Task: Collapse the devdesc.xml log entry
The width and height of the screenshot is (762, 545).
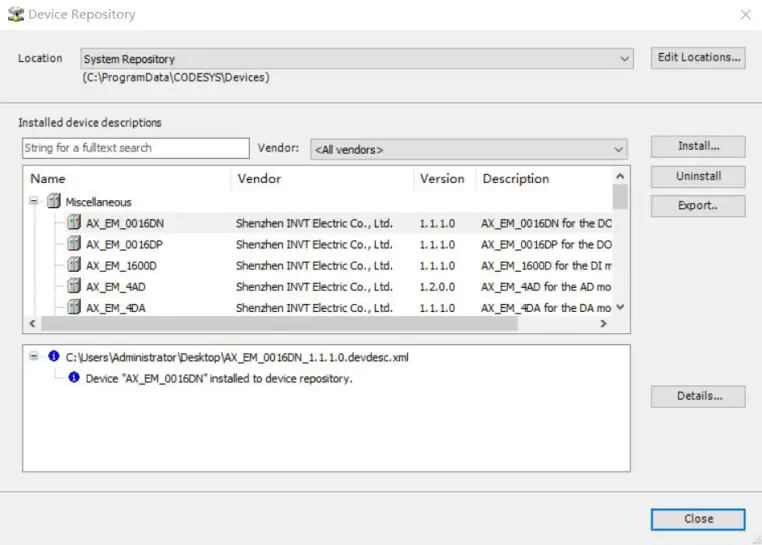Action: pyautogui.click(x=34, y=356)
